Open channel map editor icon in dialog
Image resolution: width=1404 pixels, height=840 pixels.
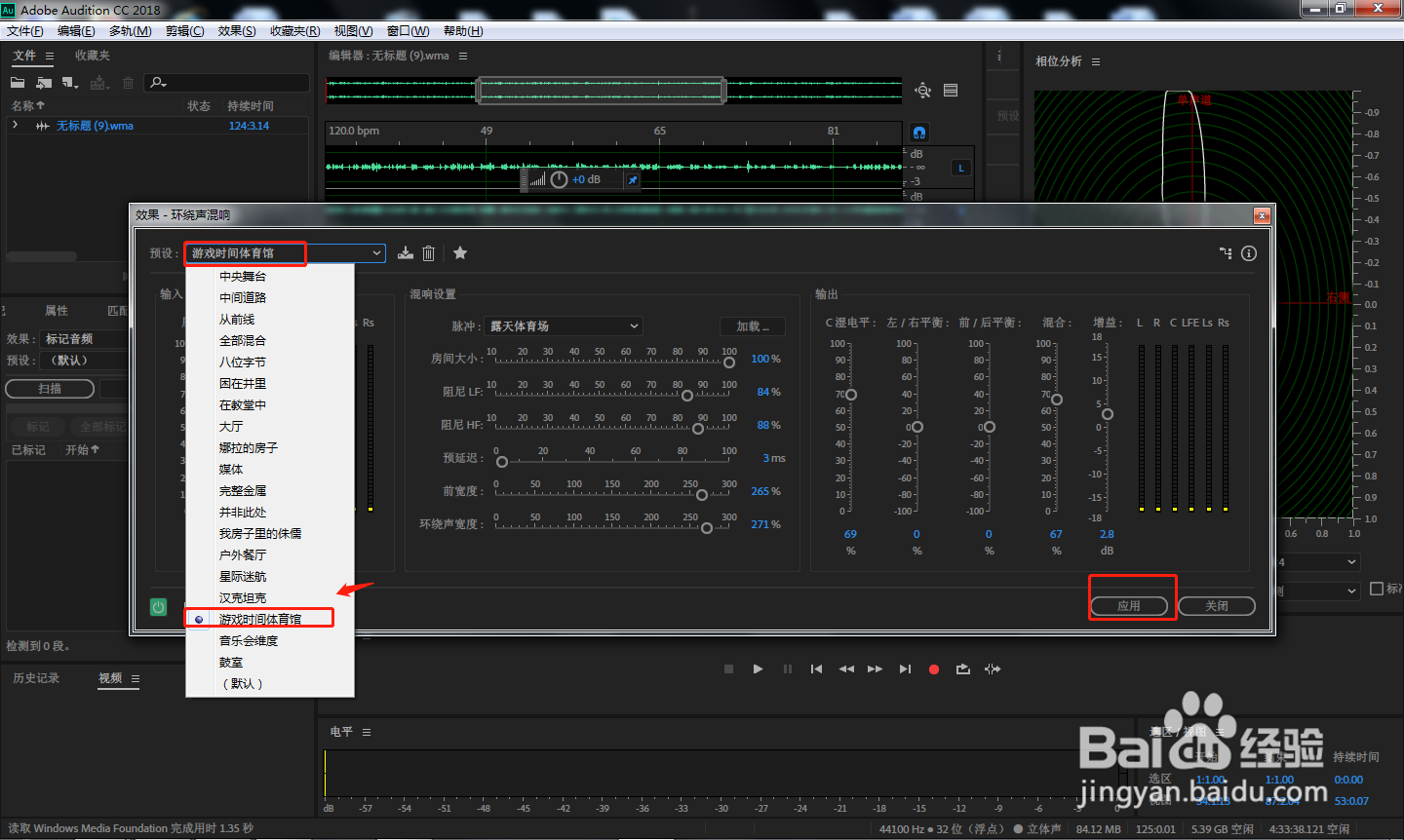pyautogui.click(x=1226, y=253)
